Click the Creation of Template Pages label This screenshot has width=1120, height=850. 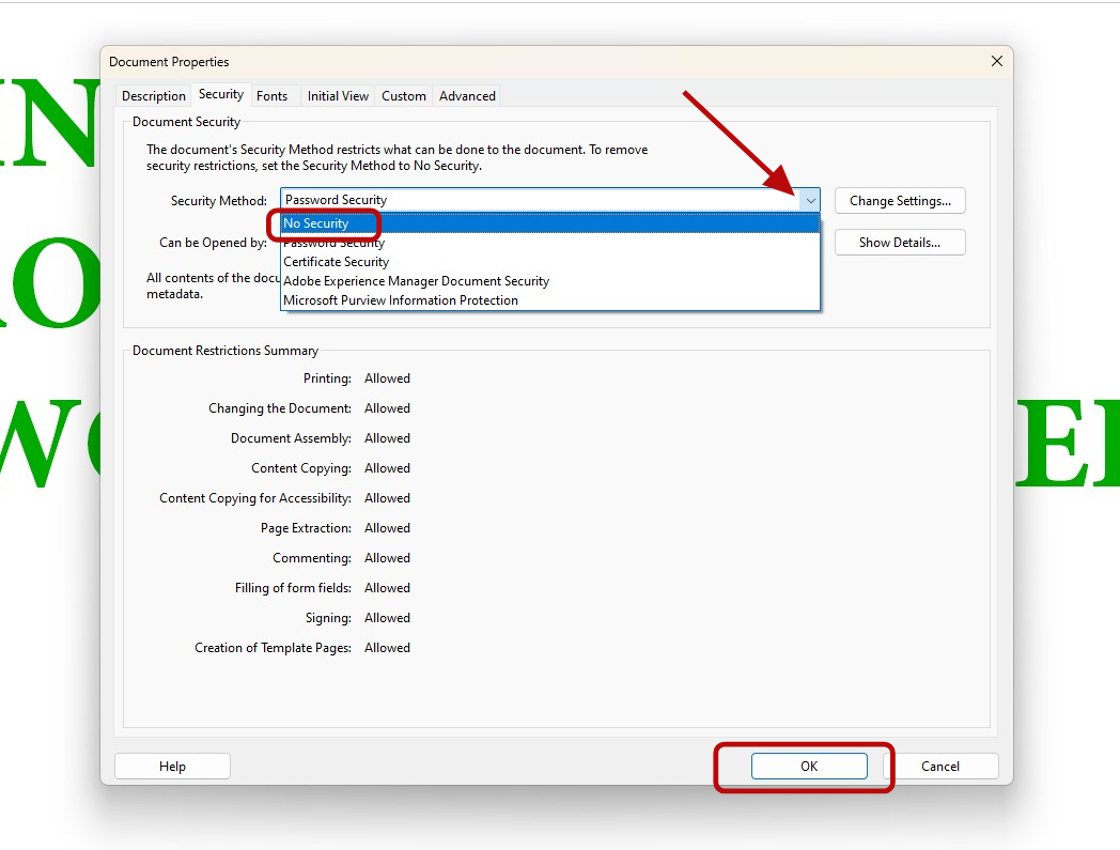pyautogui.click(x=273, y=649)
